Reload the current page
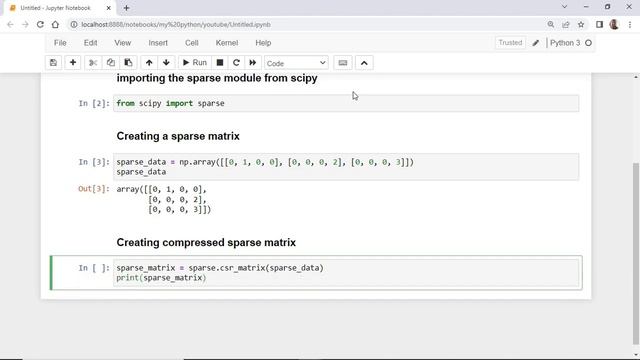 [40, 24]
